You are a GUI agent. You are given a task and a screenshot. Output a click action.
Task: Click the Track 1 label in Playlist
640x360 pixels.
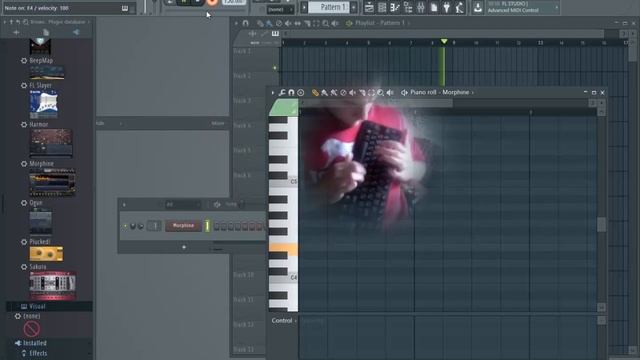point(242,51)
